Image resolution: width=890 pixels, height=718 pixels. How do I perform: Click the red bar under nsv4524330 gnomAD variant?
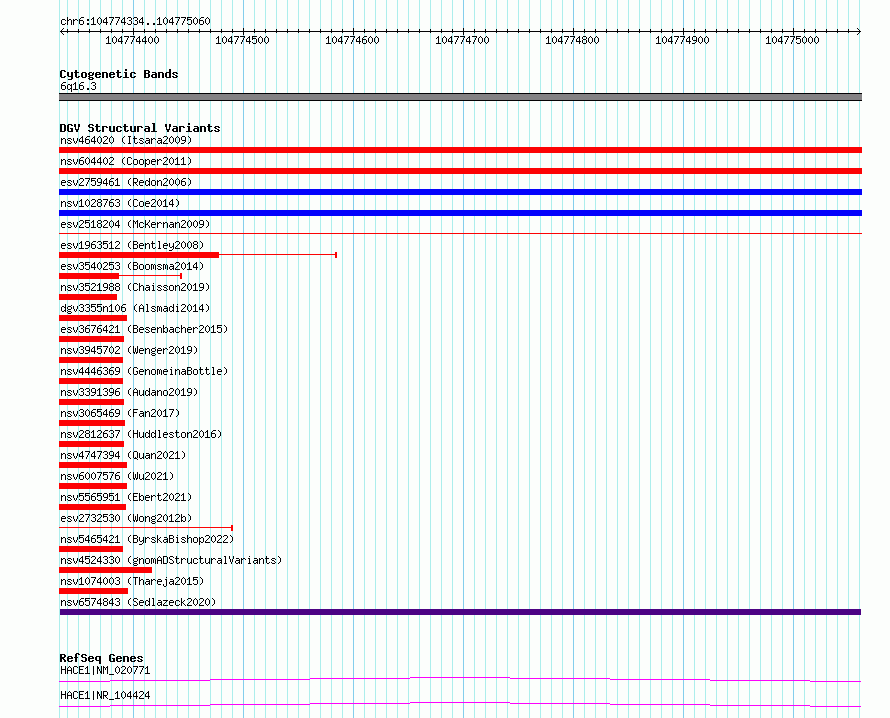(x=106, y=570)
